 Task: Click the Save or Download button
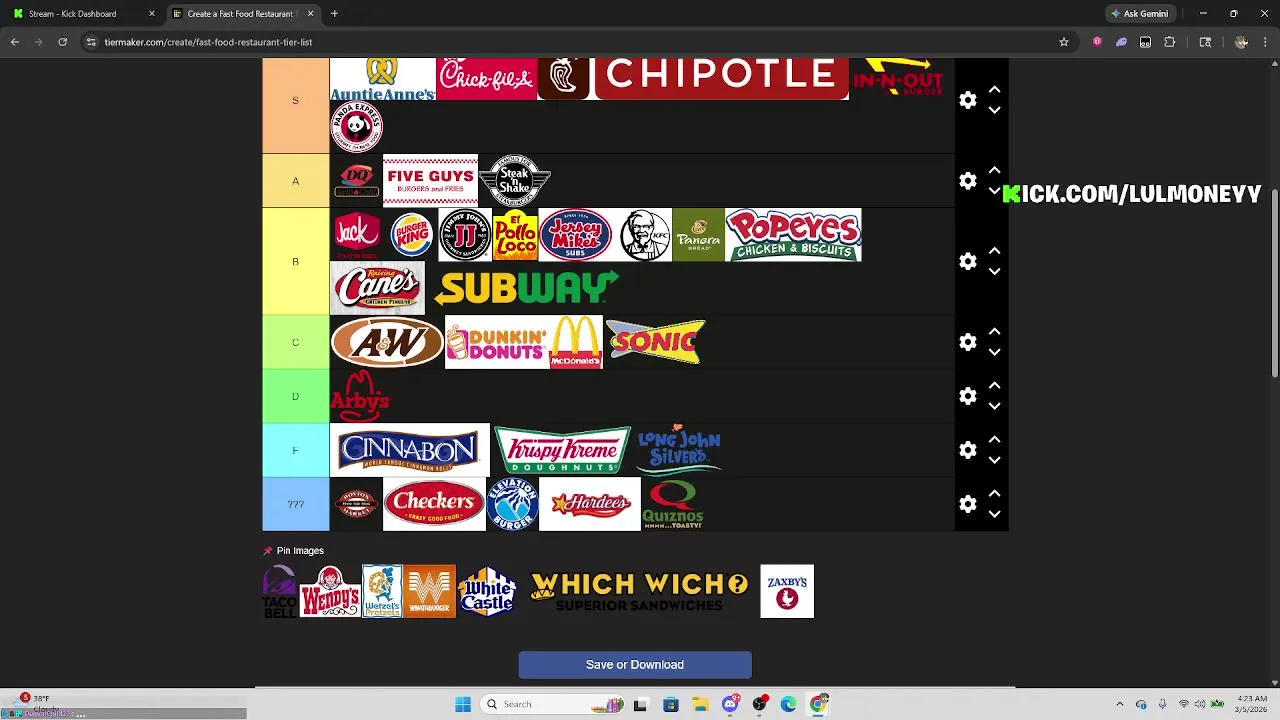pos(635,665)
